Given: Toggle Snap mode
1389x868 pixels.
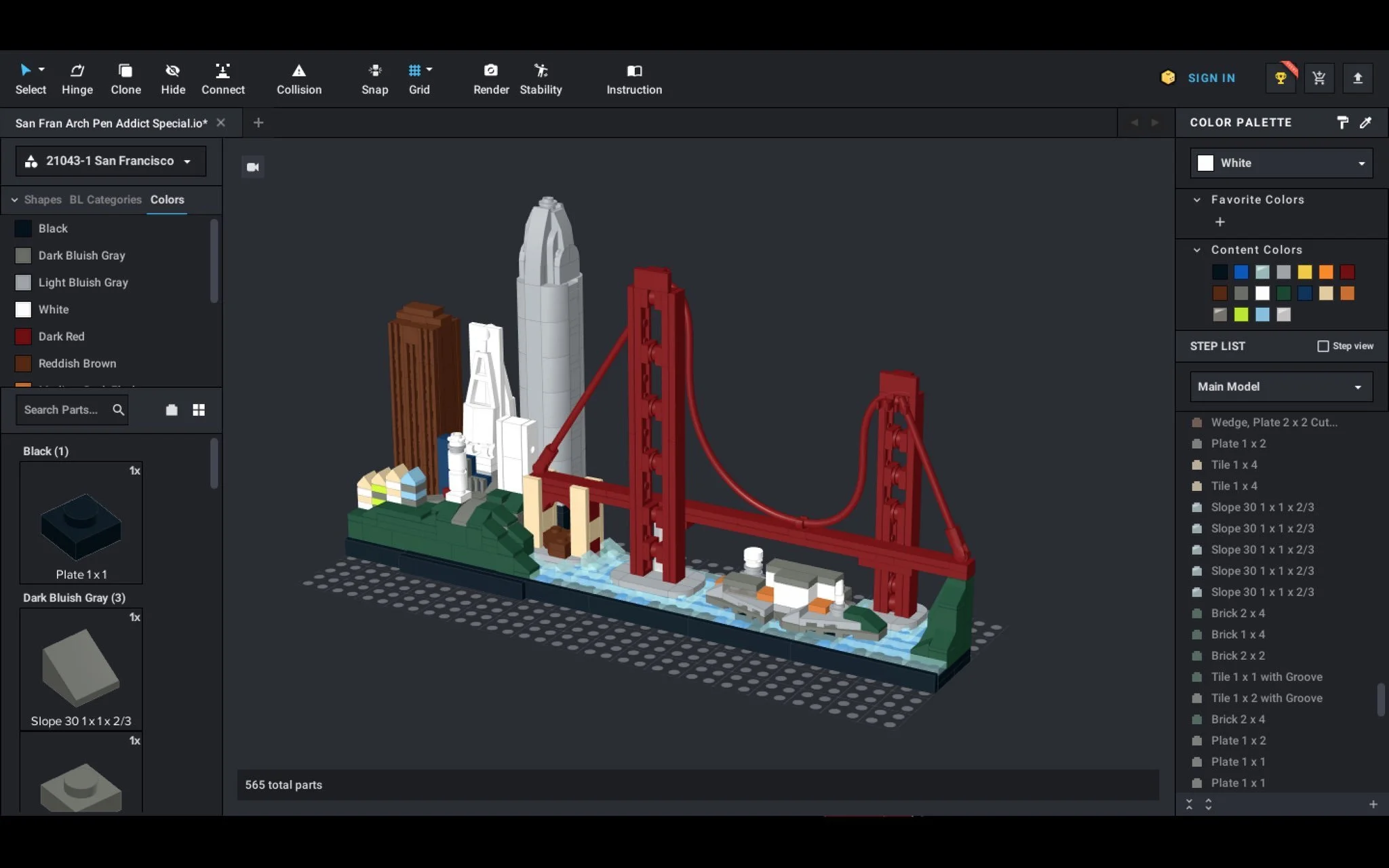Looking at the screenshot, I should pos(374,79).
